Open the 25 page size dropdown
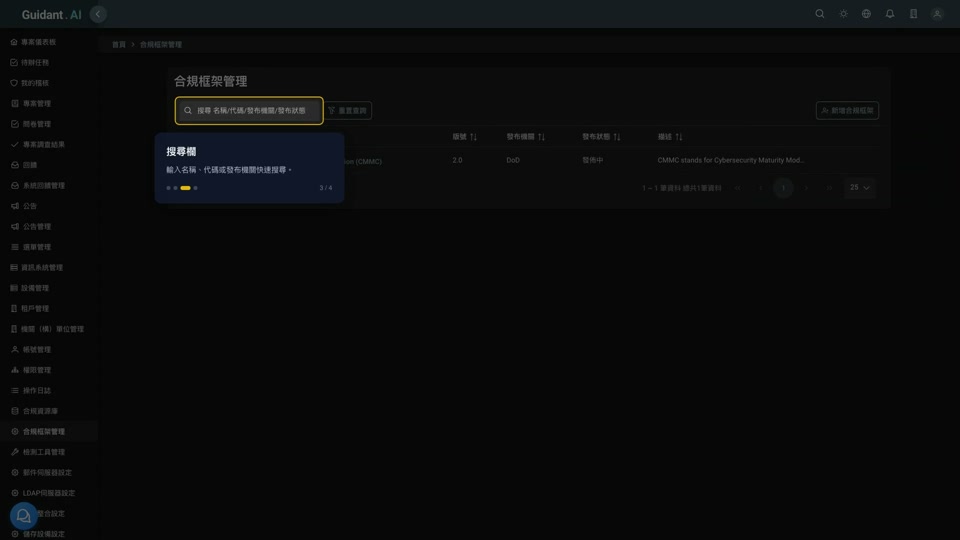Viewport: 960px width, 540px height. (x=860, y=187)
